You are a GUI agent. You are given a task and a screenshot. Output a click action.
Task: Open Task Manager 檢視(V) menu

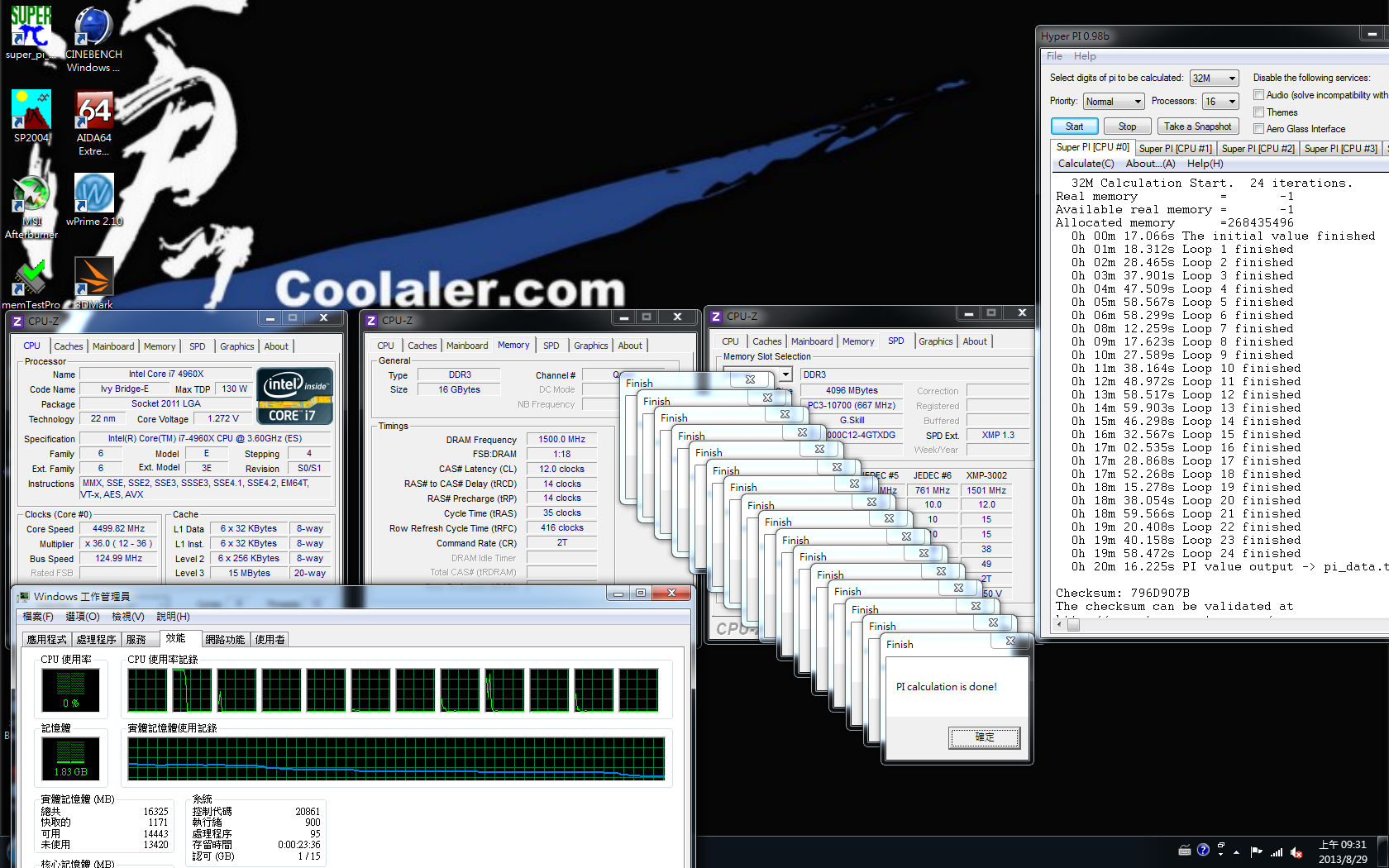click(x=127, y=617)
